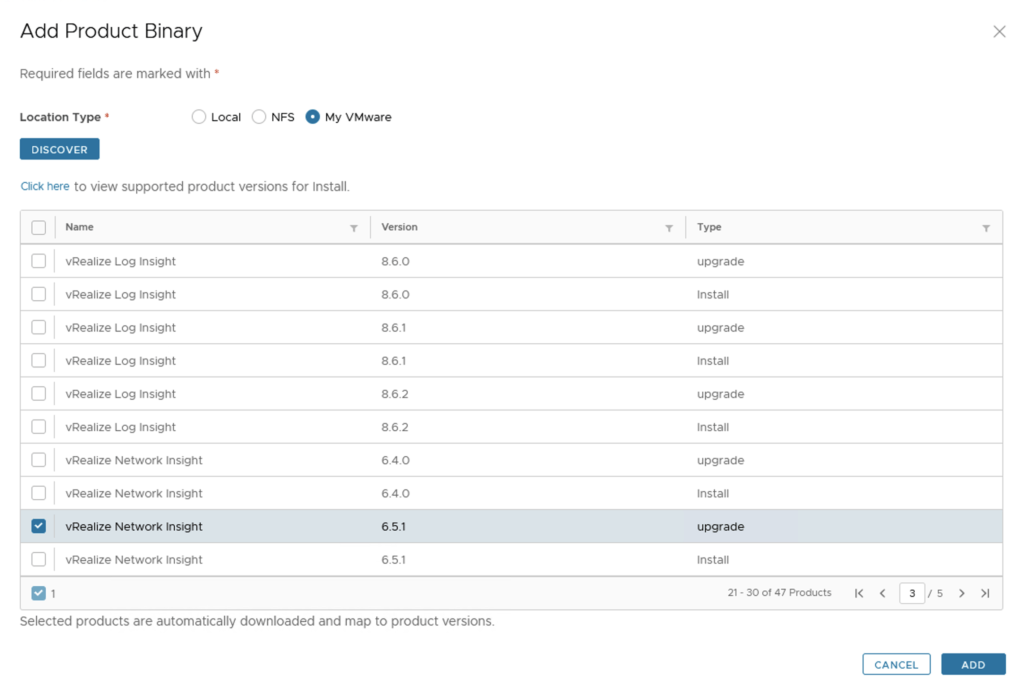The width and height of the screenshot is (1024, 692).
Task: Check vRealize Network Insight 6.4.0 upgrade row
Action: pos(39,460)
